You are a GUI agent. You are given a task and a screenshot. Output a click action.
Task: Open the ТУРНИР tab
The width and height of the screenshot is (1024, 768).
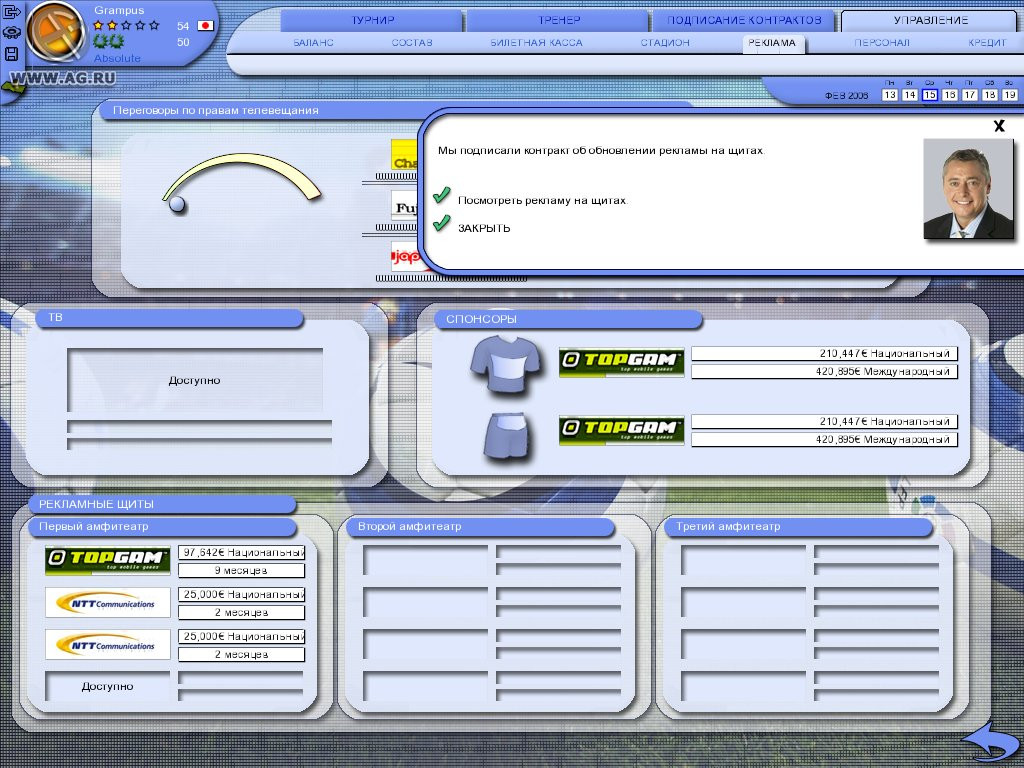tap(372, 20)
